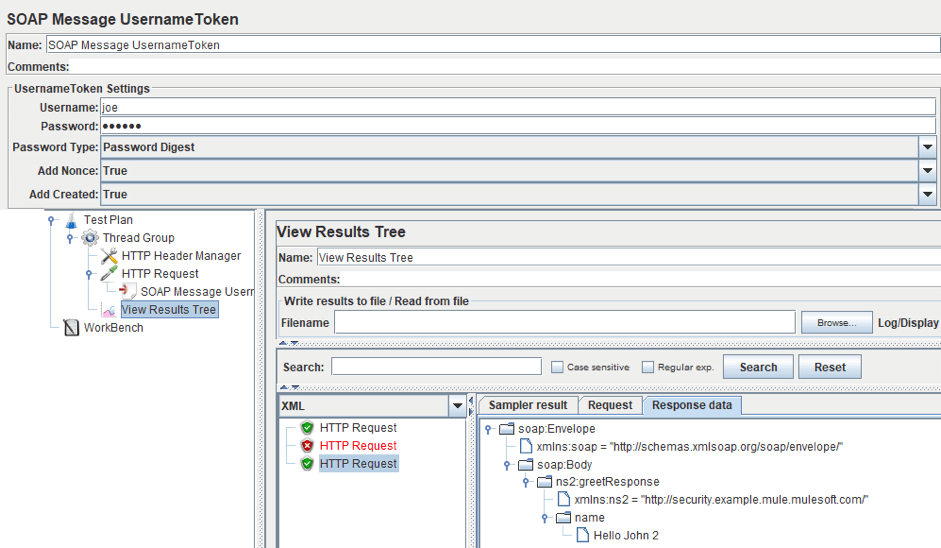
Task: Select HTTP Request sampler in the tree
Action: 160,274
